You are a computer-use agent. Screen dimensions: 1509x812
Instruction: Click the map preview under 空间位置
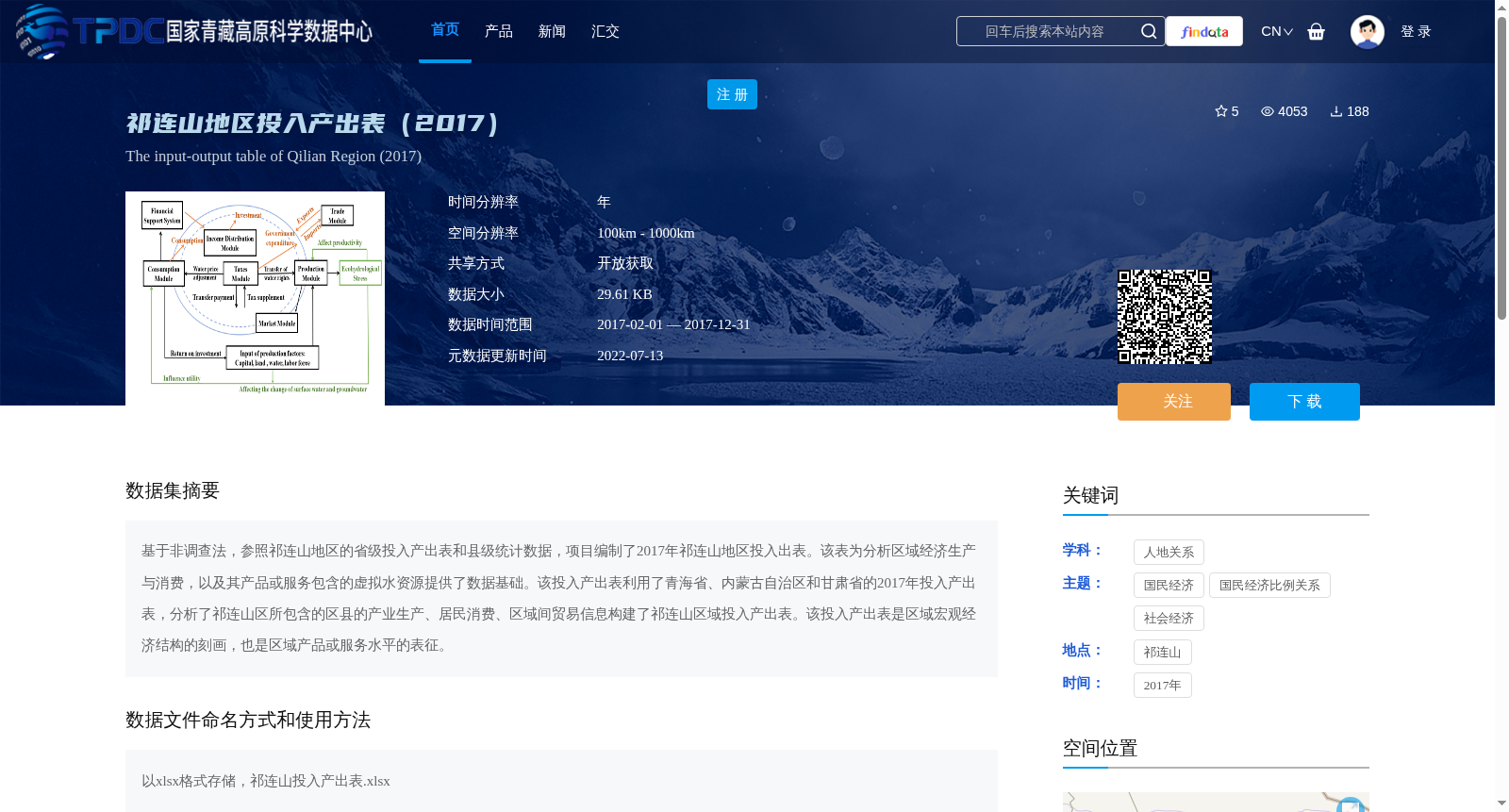(1216, 802)
